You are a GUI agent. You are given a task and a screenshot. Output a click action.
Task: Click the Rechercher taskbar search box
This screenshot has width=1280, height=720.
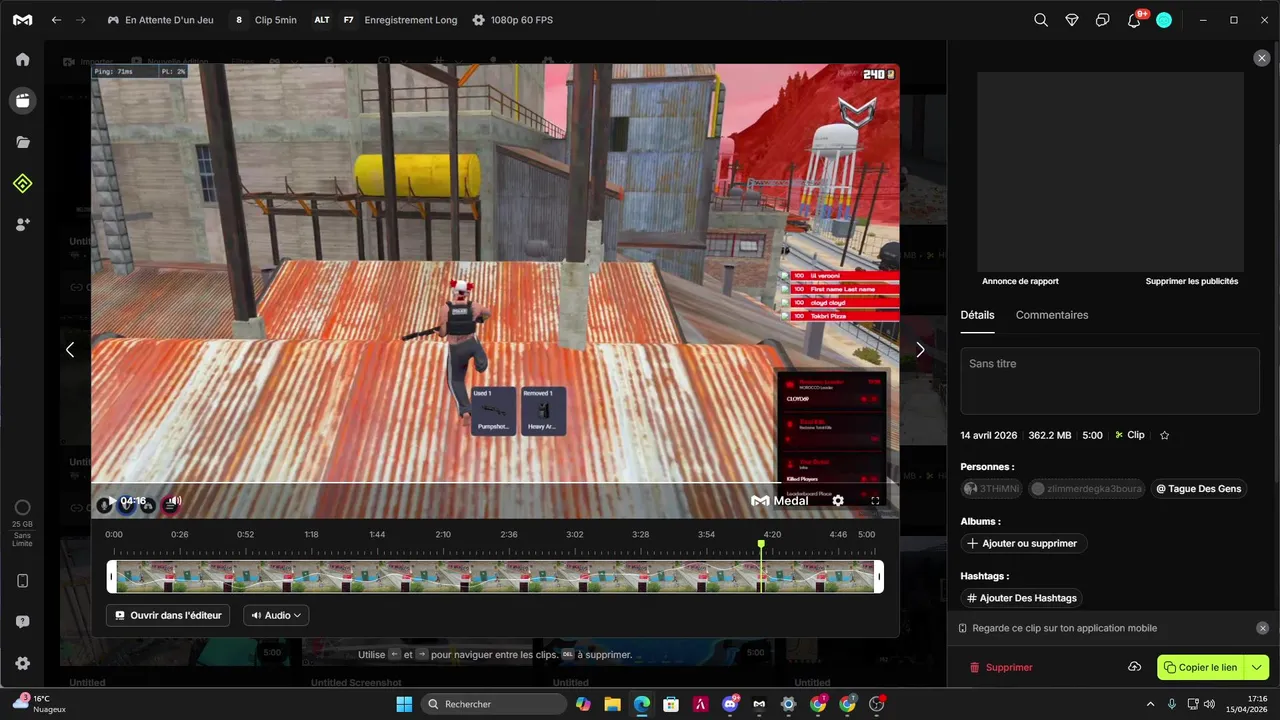point(494,704)
